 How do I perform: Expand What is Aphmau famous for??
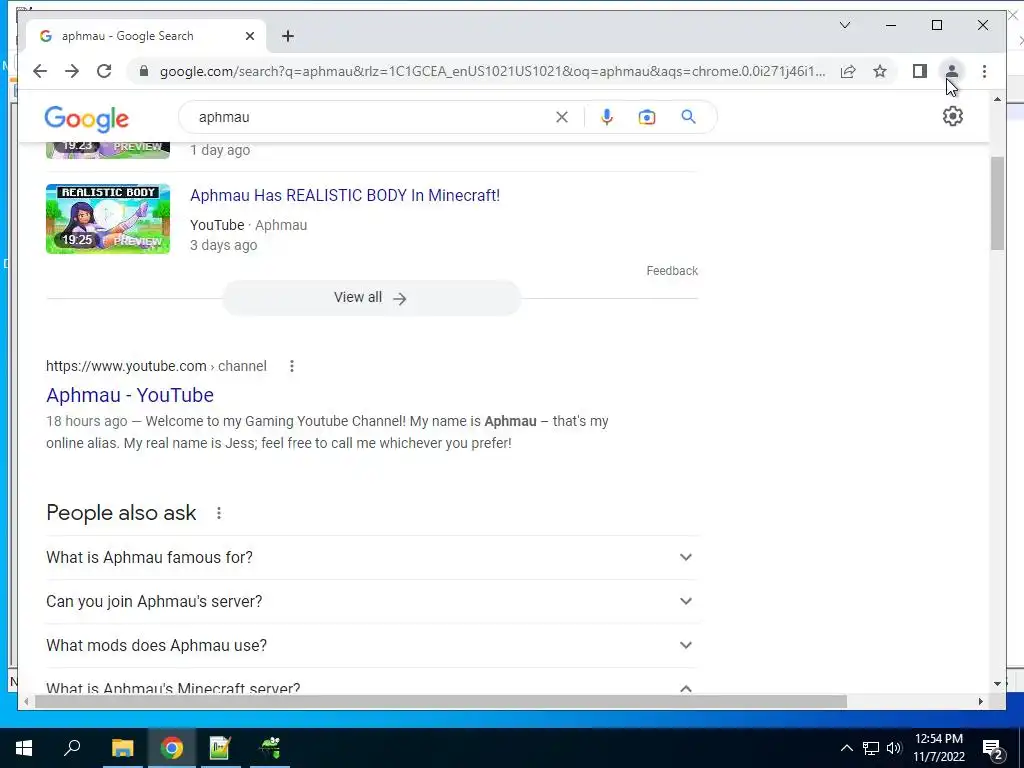pos(372,558)
